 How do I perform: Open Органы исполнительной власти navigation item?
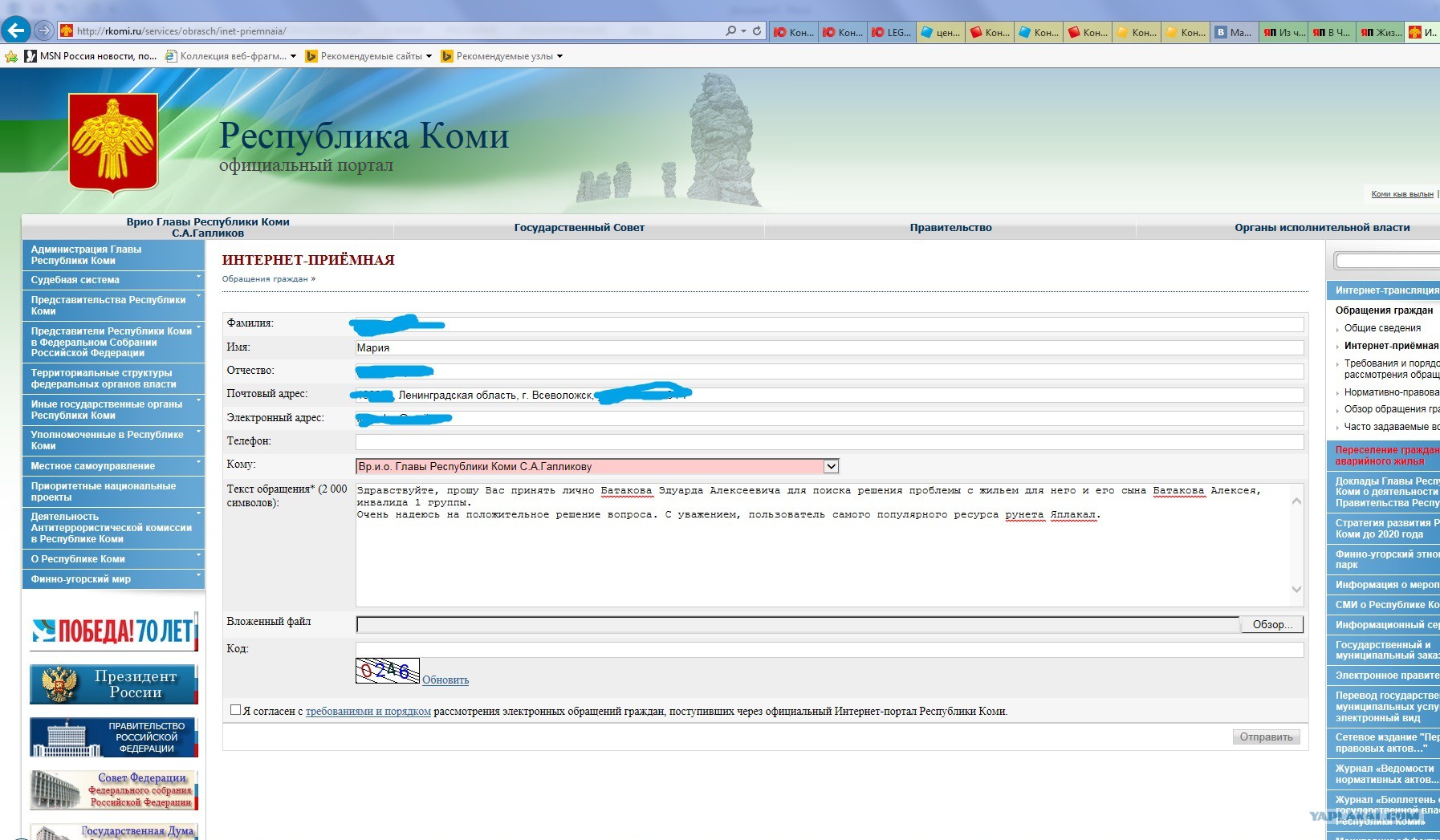click(x=1322, y=228)
